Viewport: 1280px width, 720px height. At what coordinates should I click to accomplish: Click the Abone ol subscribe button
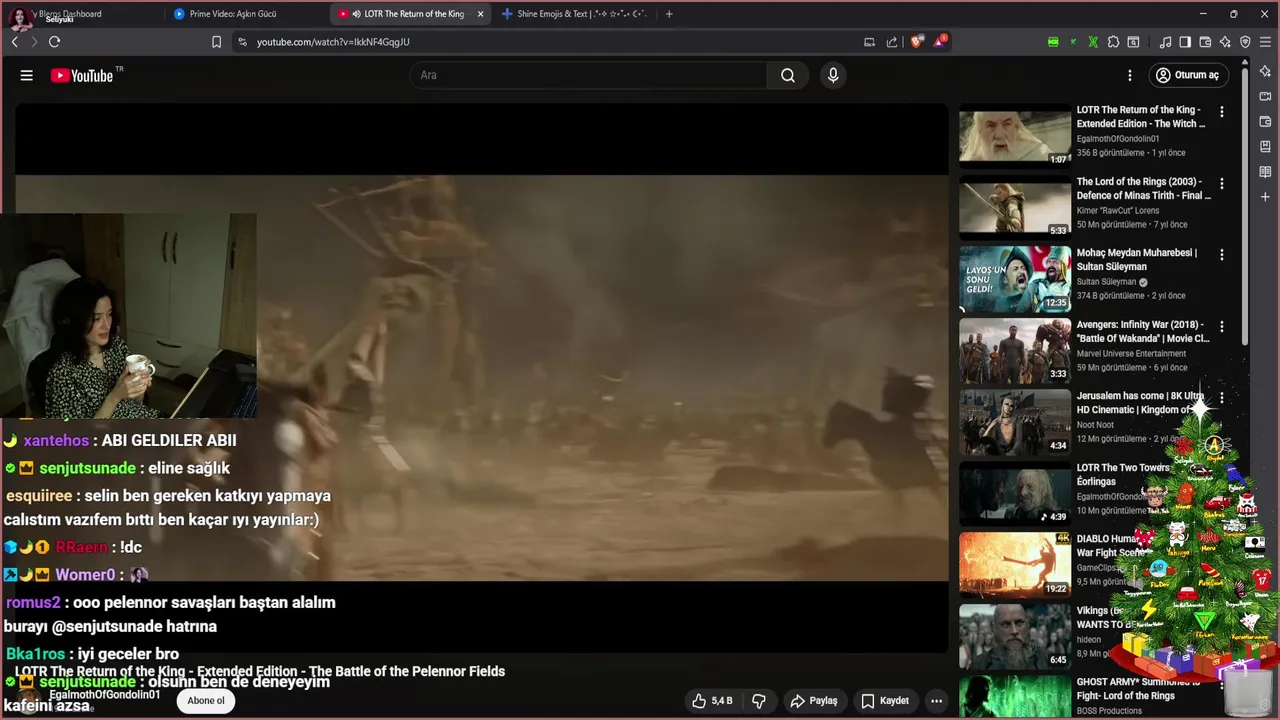point(206,701)
